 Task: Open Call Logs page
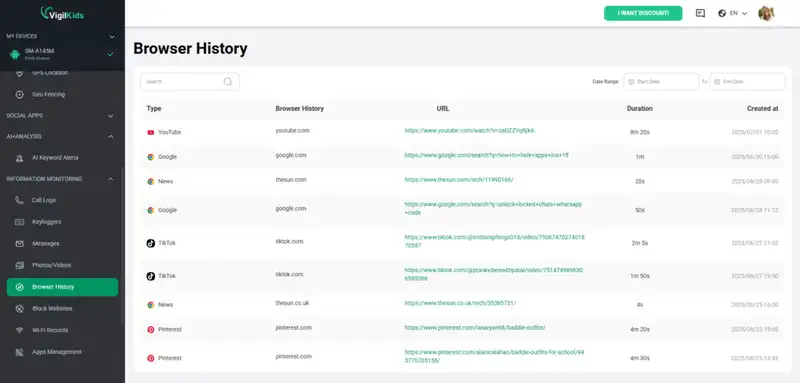(x=44, y=200)
